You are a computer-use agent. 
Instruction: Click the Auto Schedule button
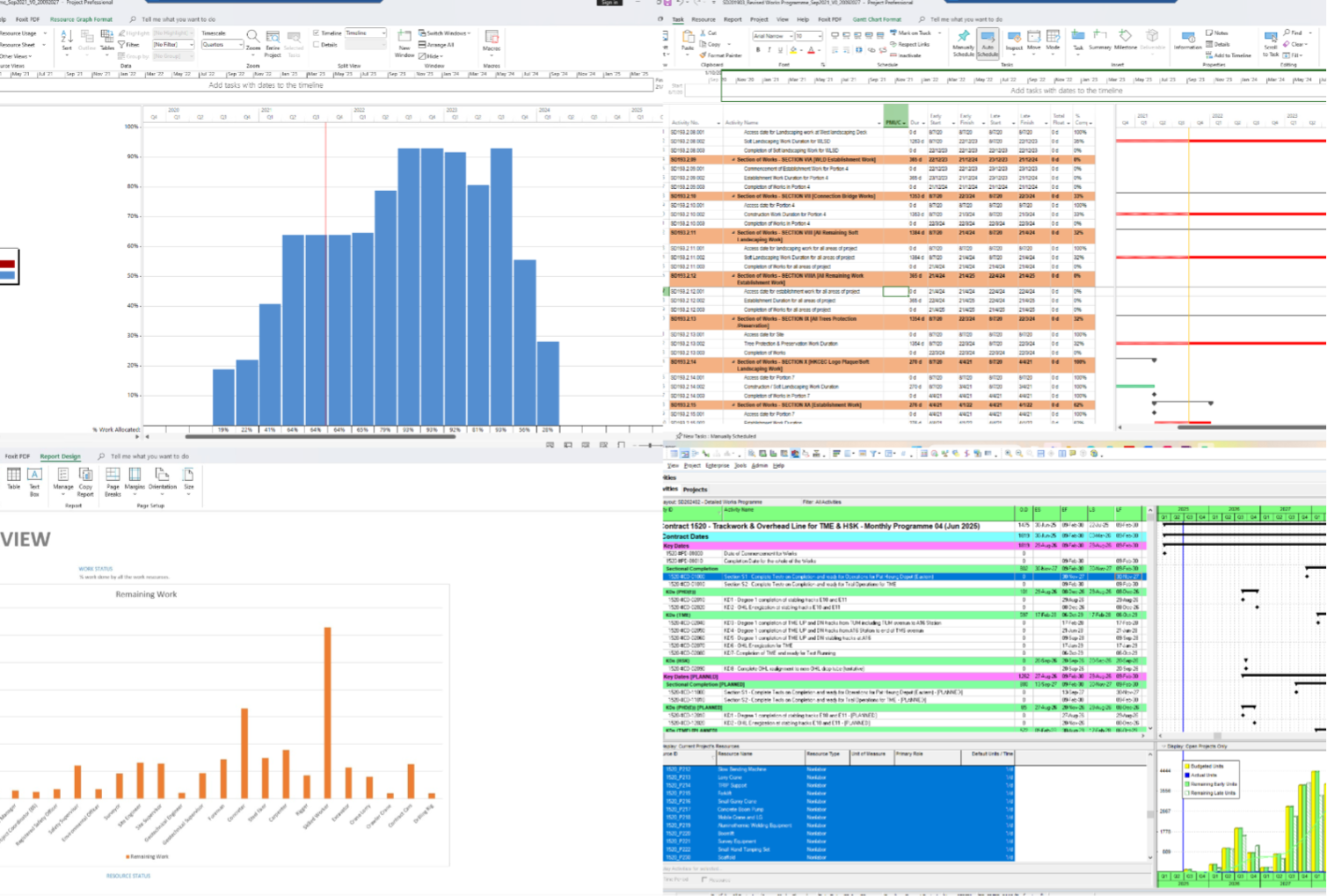click(988, 44)
